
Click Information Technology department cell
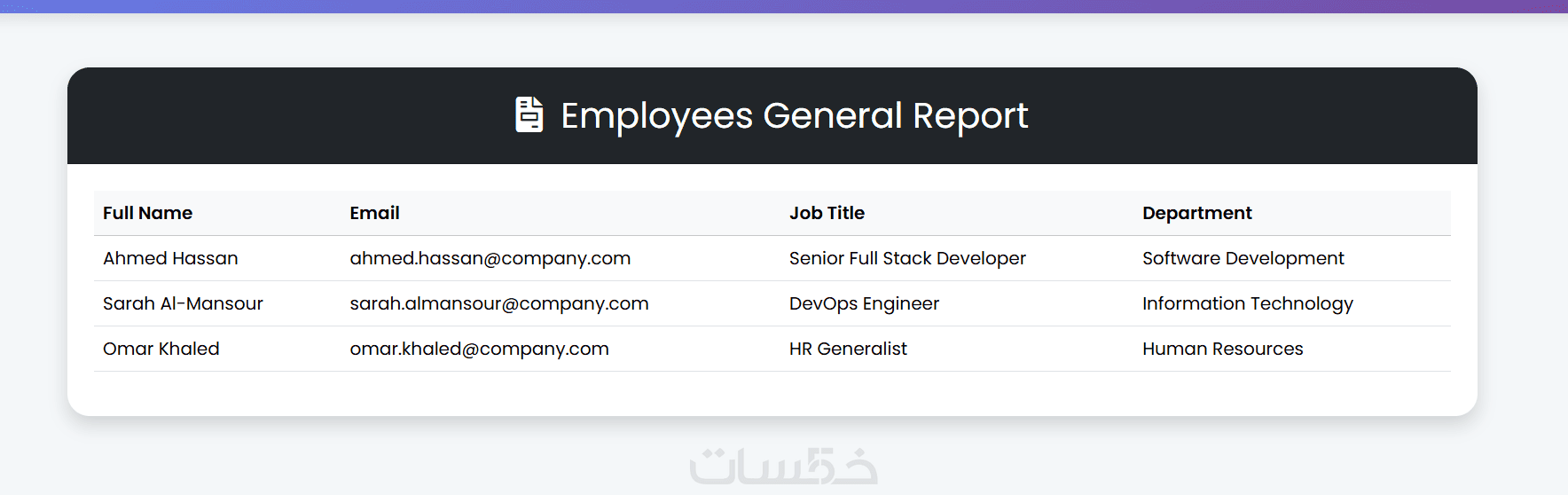click(x=1247, y=303)
